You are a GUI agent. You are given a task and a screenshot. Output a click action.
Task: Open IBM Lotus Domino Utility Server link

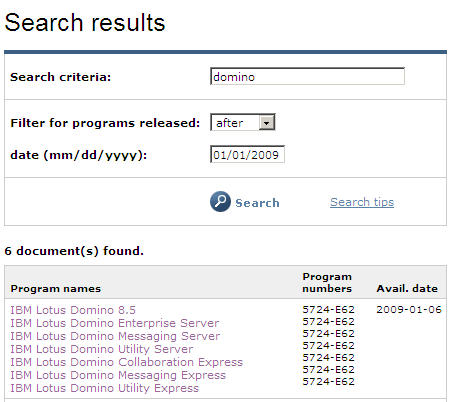tap(102, 349)
